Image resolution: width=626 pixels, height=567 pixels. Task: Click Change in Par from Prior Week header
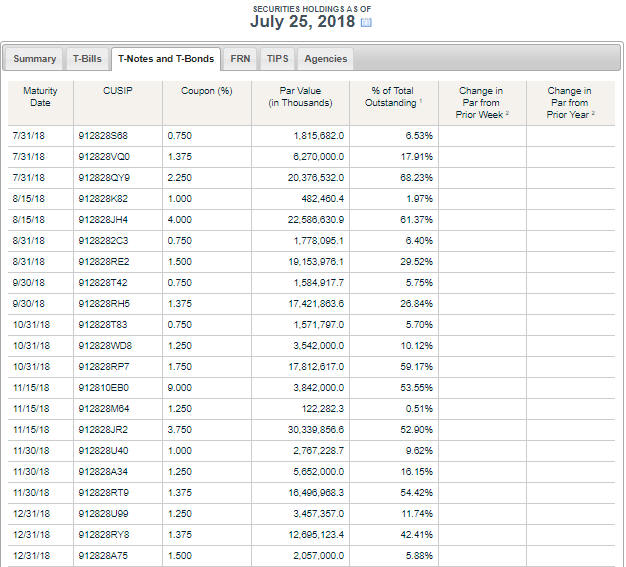coord(480,102)
